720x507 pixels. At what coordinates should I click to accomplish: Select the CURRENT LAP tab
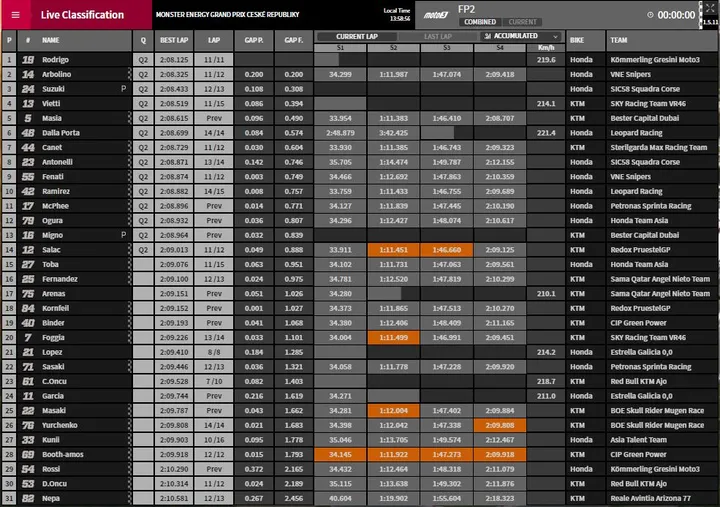click(357, 36)
